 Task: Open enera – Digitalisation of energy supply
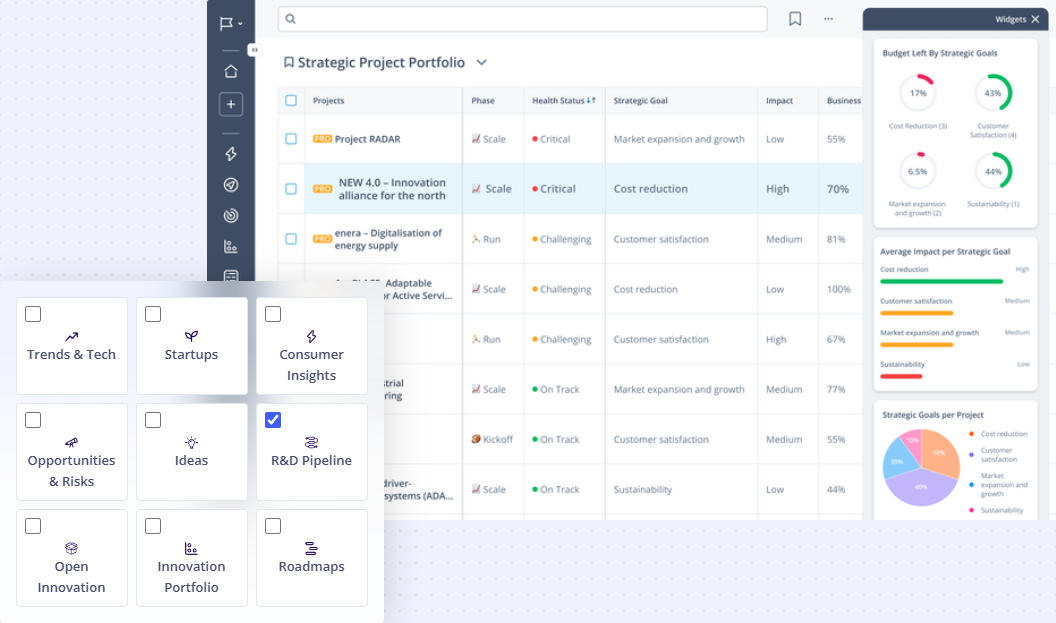388,239
